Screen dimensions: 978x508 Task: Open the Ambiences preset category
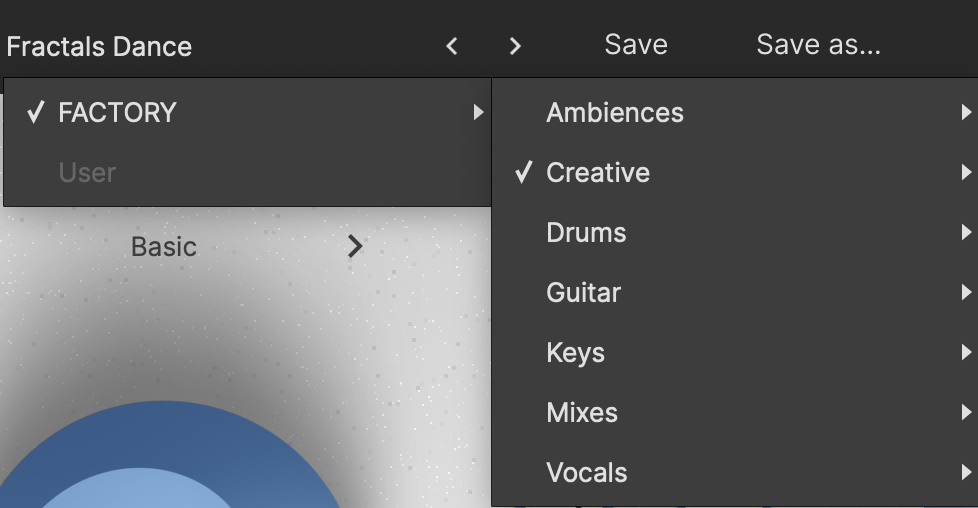coord(615,113)
